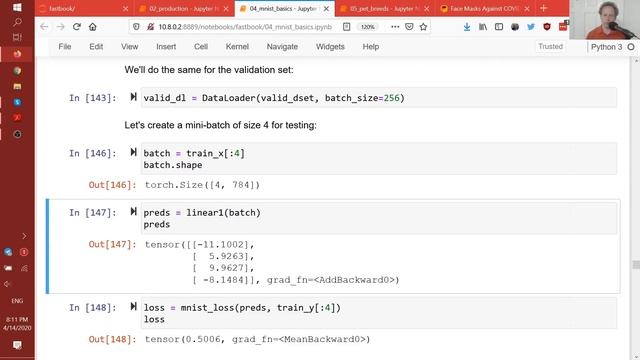Open the red shield extension icon
This screenshot has width=640, height=360.
click(x=547, y=27)
